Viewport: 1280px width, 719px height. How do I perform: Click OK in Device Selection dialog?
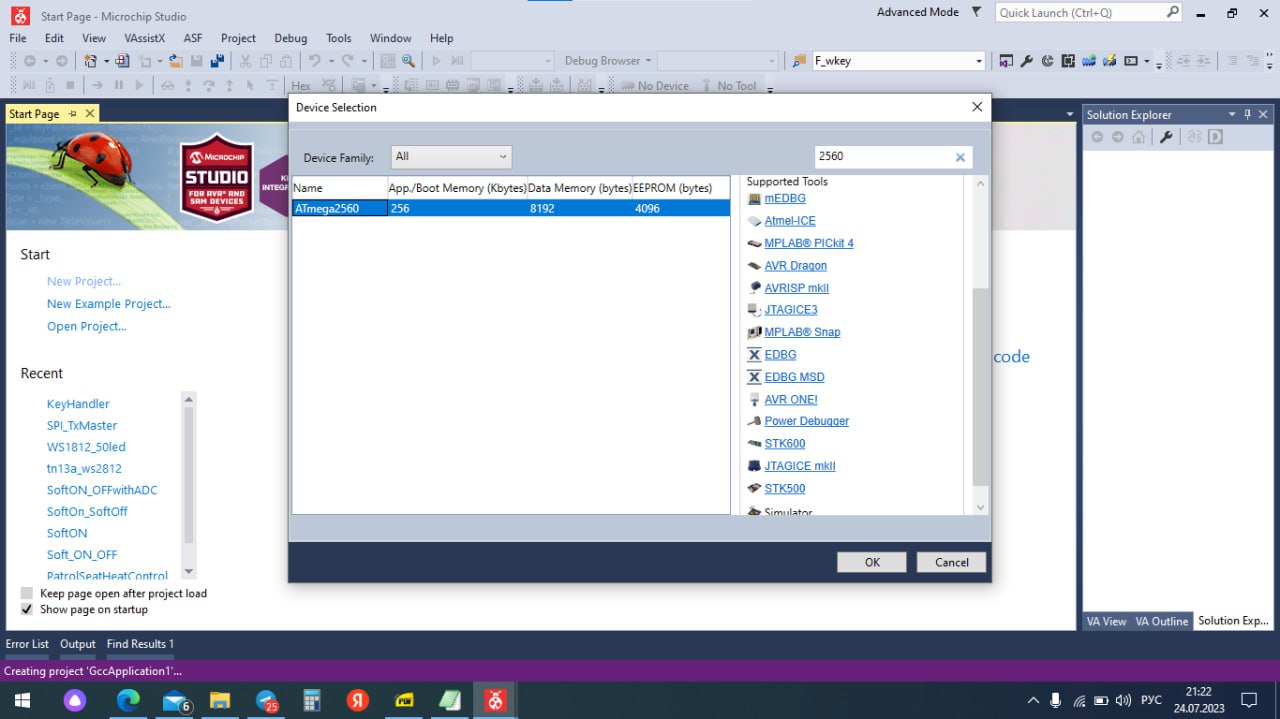872,562
